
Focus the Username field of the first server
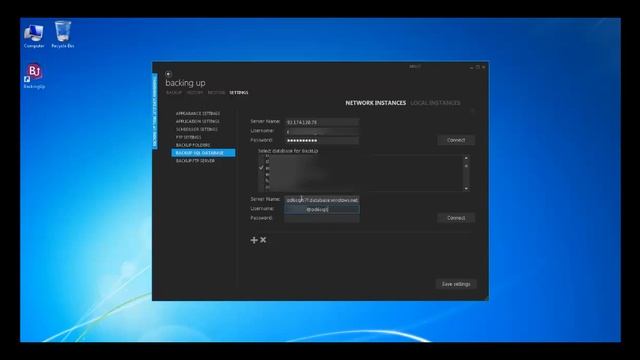click(x=322, y=131)
